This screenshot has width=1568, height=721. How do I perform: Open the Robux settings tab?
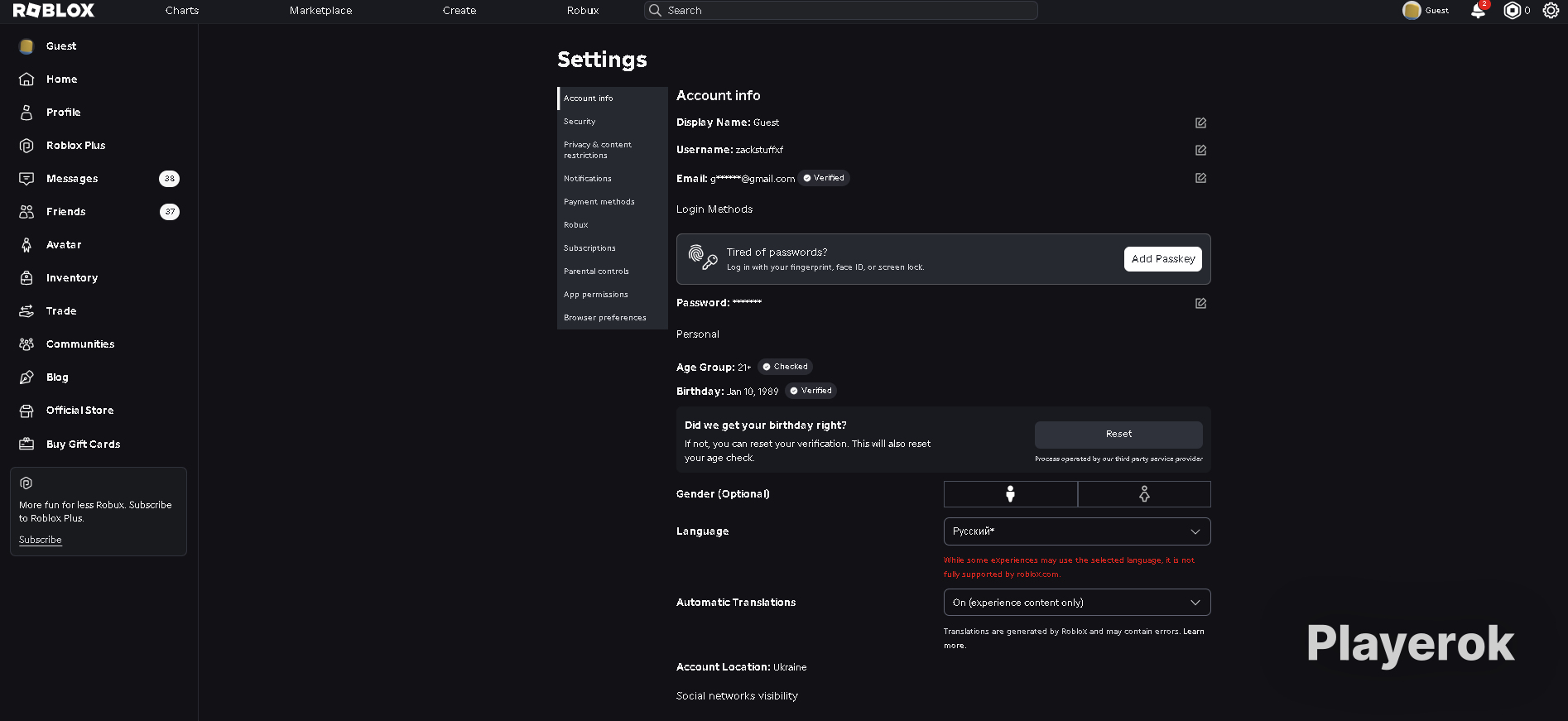pyautogui.click(x=613, y=225)
